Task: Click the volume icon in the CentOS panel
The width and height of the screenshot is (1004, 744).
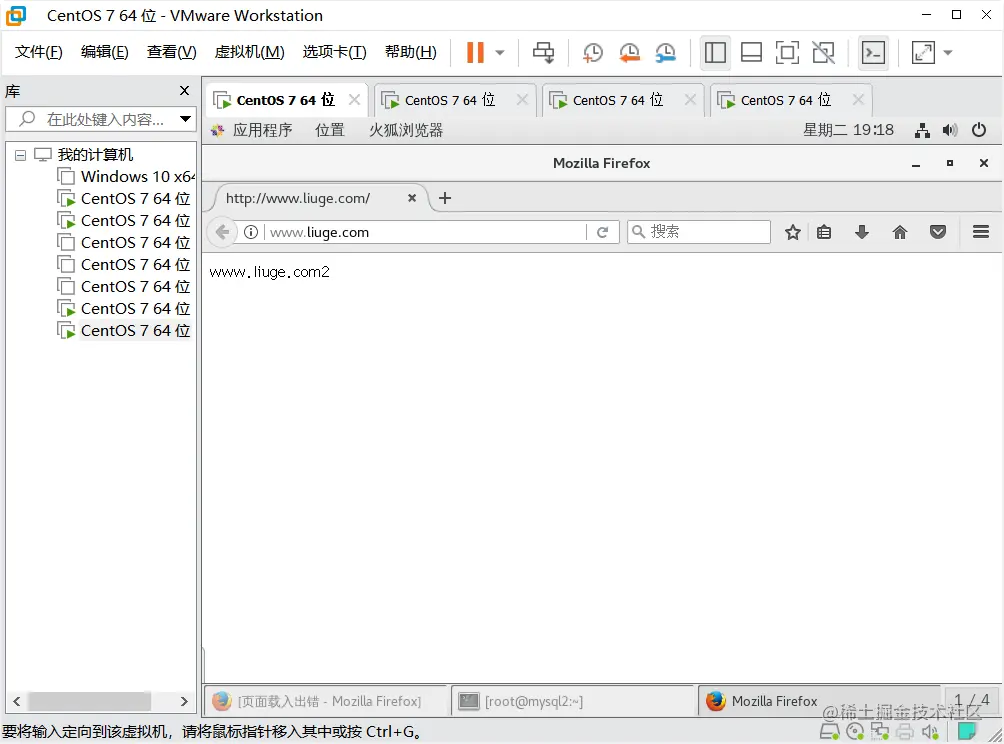Action: point(950,131)
